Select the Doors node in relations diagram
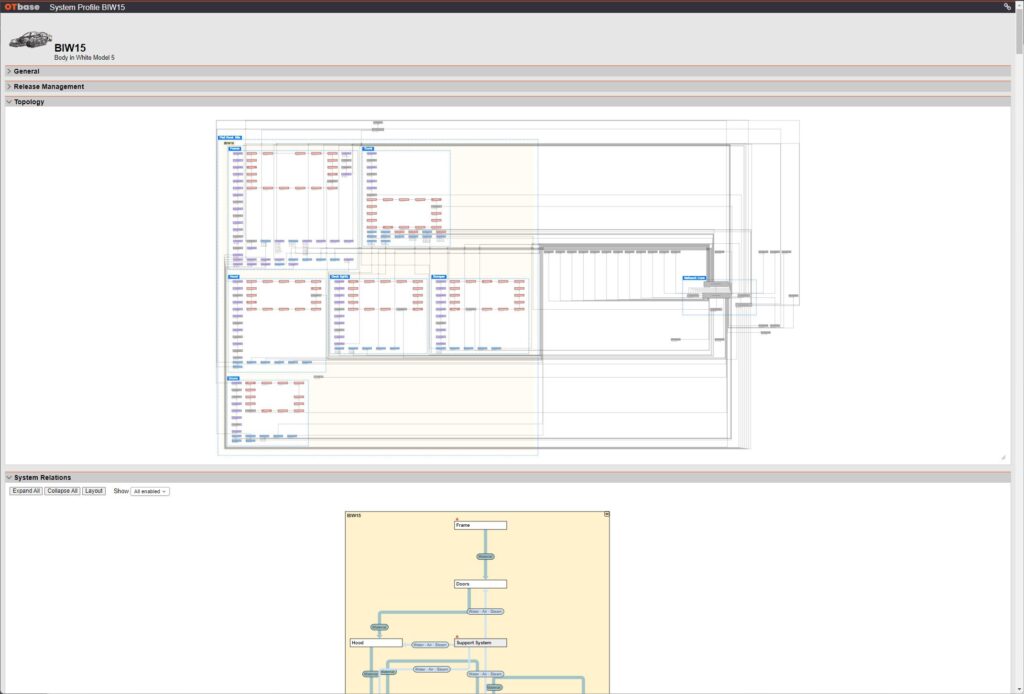The image size is (1024, 694). click(x=480, y=584)
